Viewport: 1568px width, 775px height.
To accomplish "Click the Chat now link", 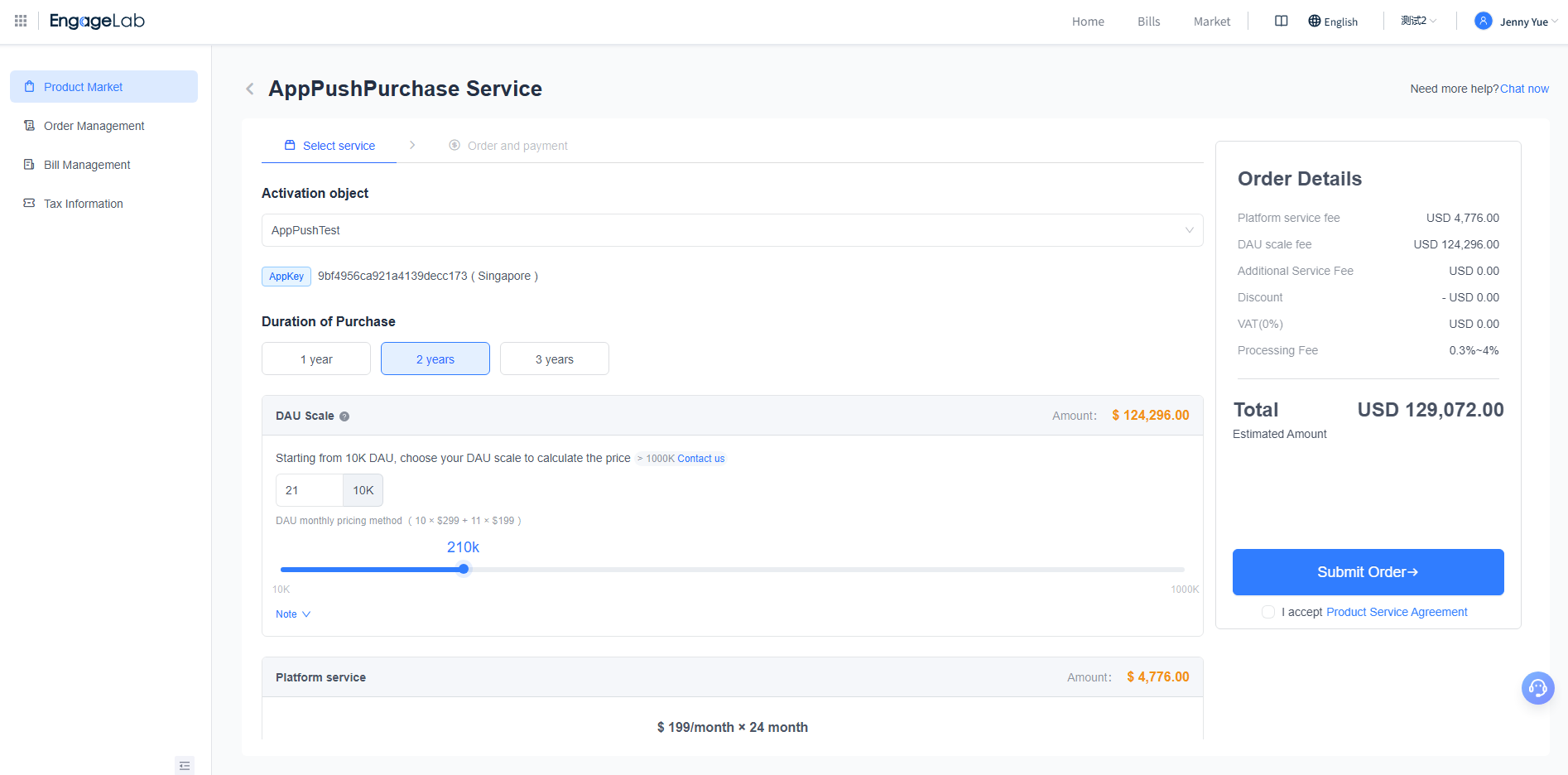I will click(1524, 89).
